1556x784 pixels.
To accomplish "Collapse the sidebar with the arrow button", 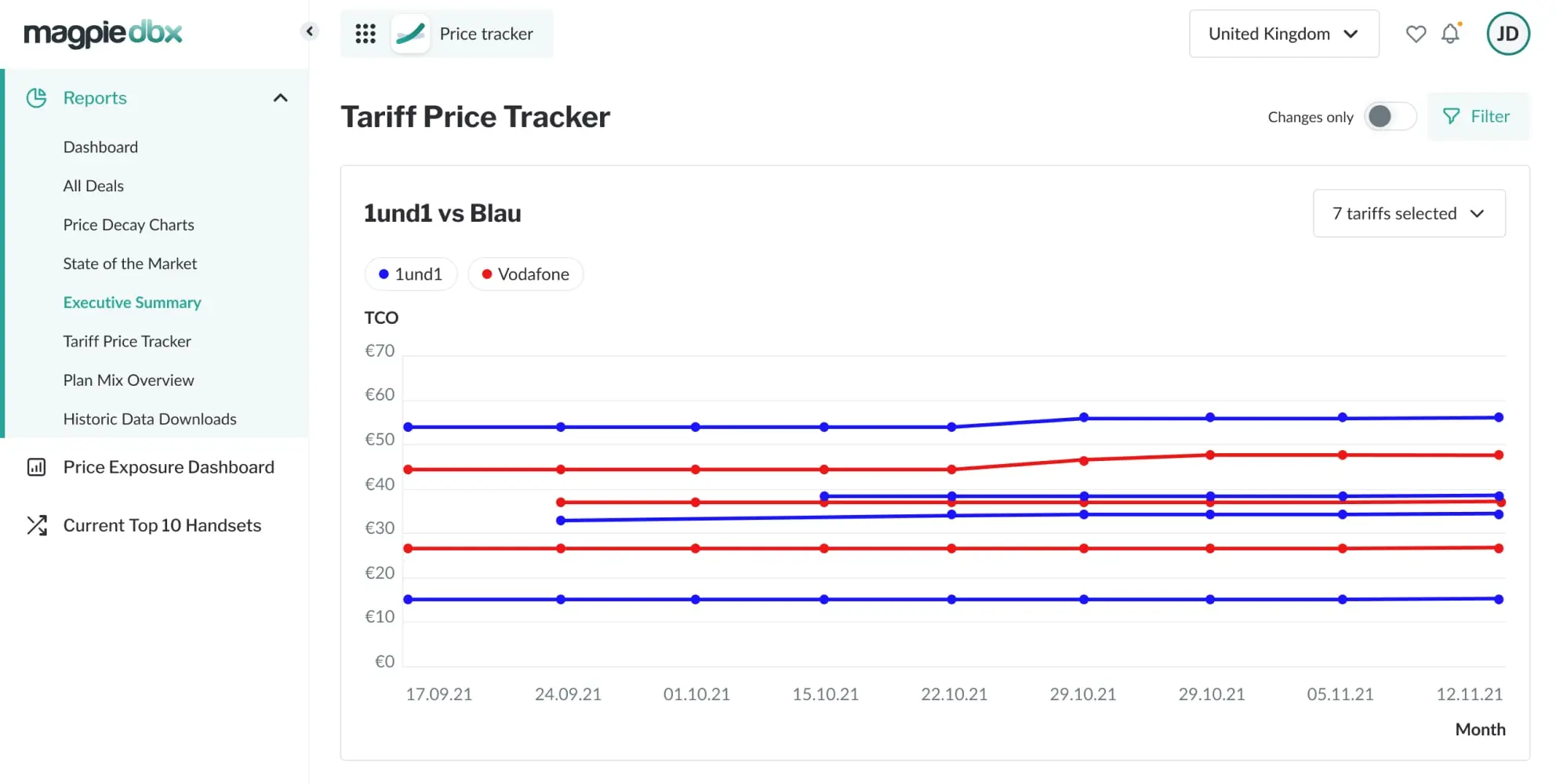I will [x=309, y=31].
